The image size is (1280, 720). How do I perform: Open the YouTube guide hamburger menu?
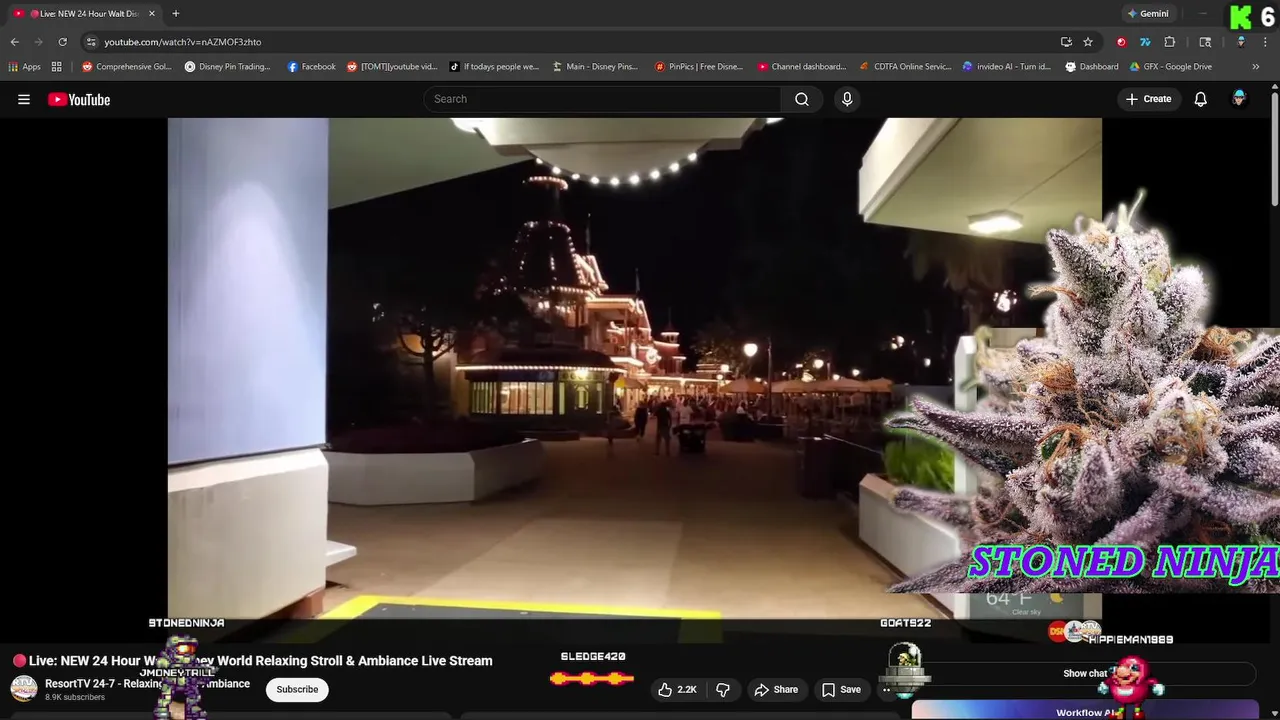click(24, 99)
